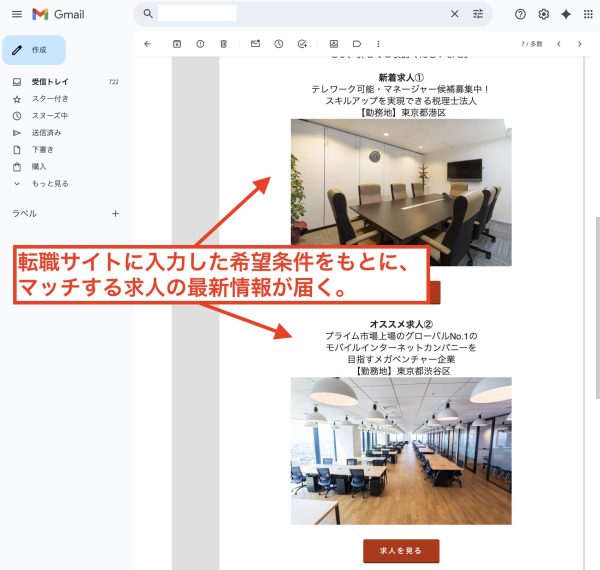The image size is (600, 570).
Task: Open the main menu hamburger icon
Action: 17,15
